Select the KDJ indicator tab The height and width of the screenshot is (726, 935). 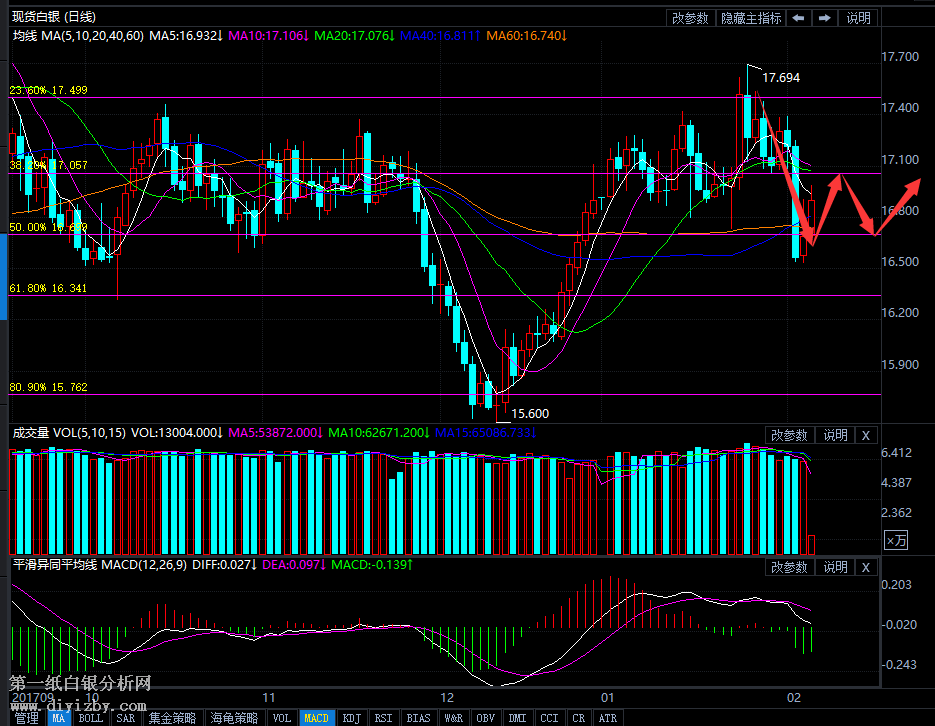[x=351, y=718]
